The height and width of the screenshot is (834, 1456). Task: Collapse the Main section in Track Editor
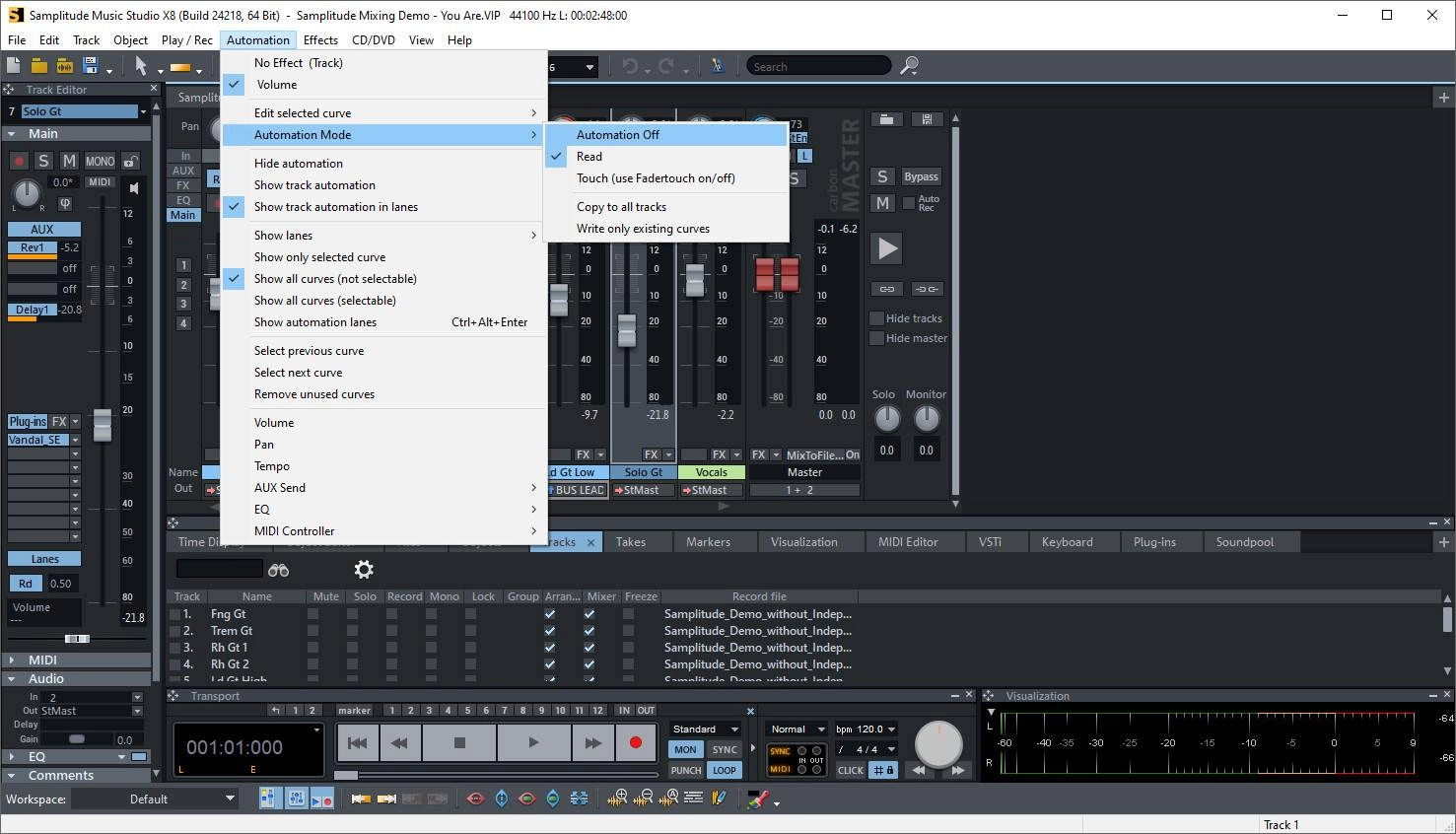pos(12,134)
